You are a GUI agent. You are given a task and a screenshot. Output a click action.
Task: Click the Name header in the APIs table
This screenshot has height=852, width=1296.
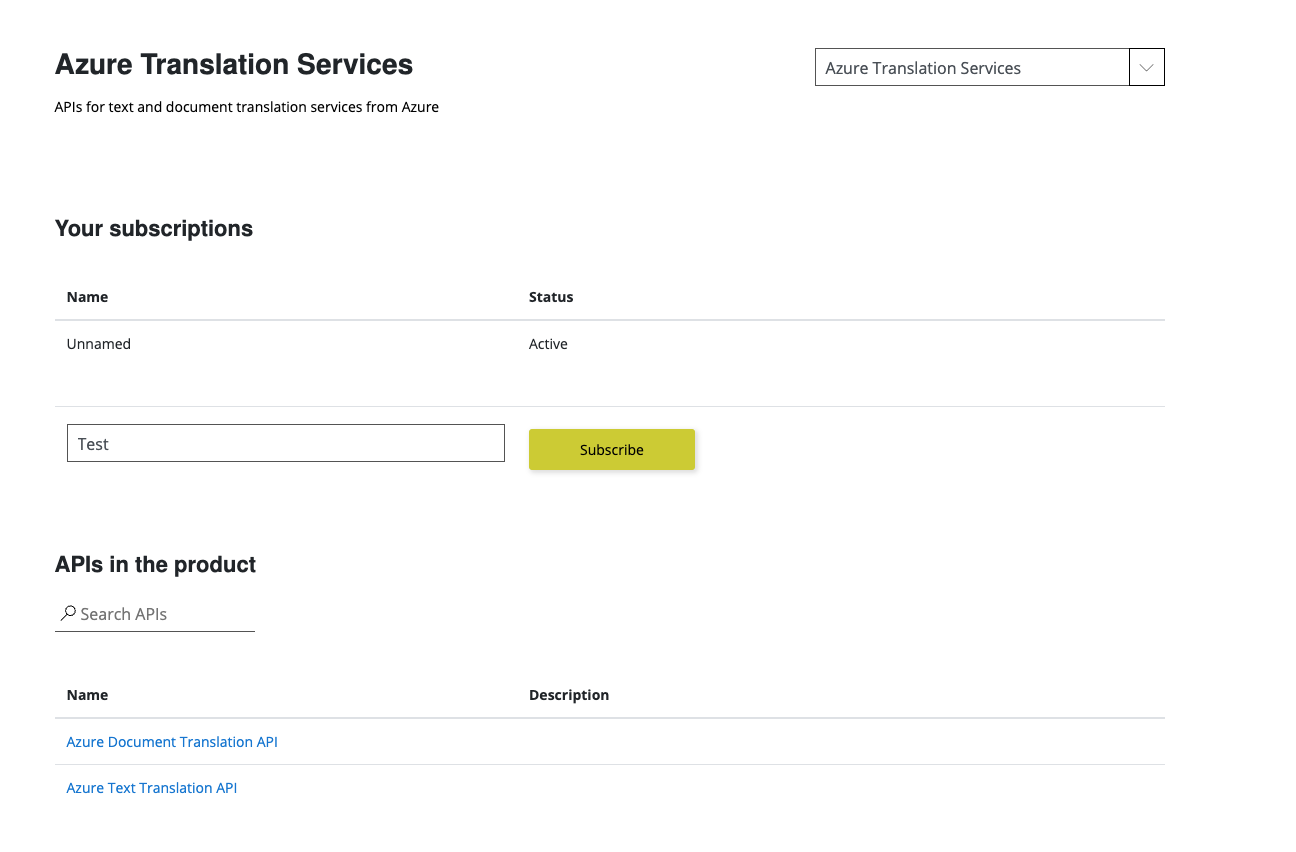87,695
